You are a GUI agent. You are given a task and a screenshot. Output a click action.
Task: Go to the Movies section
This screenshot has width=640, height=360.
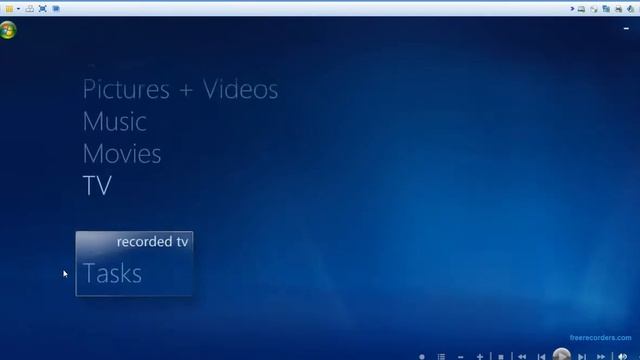(x=122, y=154)
